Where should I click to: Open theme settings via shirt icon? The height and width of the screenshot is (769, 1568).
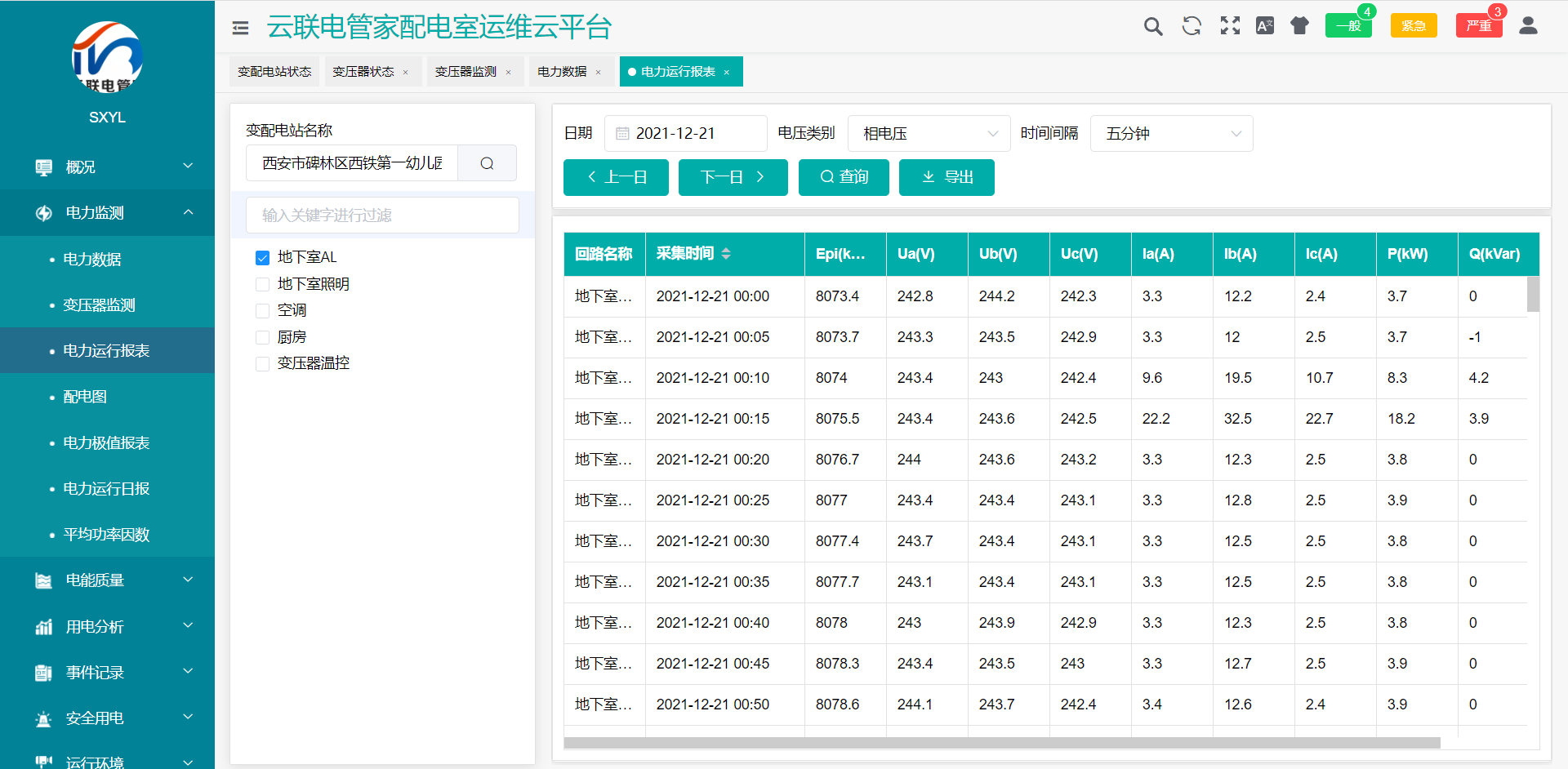point(1300,25)
